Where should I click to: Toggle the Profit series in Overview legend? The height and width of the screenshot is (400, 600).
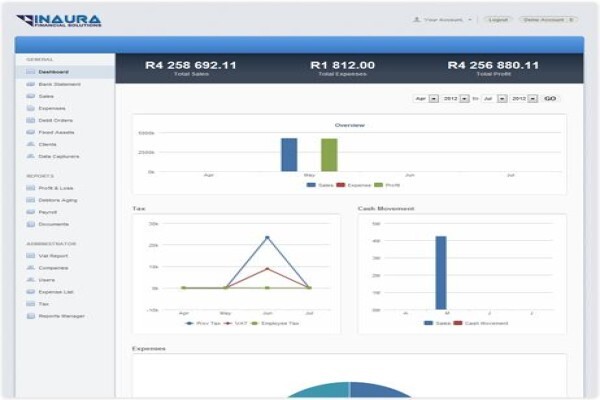coord(387,185)
